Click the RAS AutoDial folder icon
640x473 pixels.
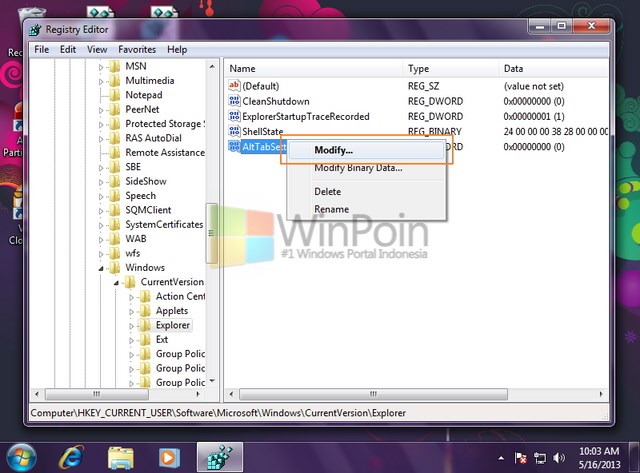coord(115,138)
